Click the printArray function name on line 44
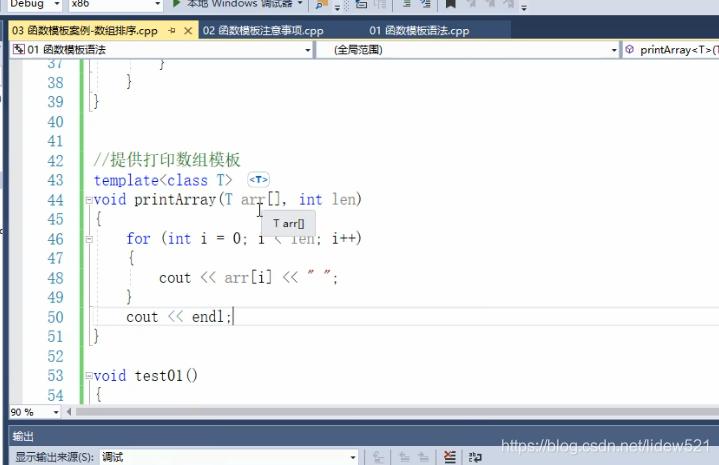This screenshot has height=465, width=719. pyautogui.click(x=175, y=199)
